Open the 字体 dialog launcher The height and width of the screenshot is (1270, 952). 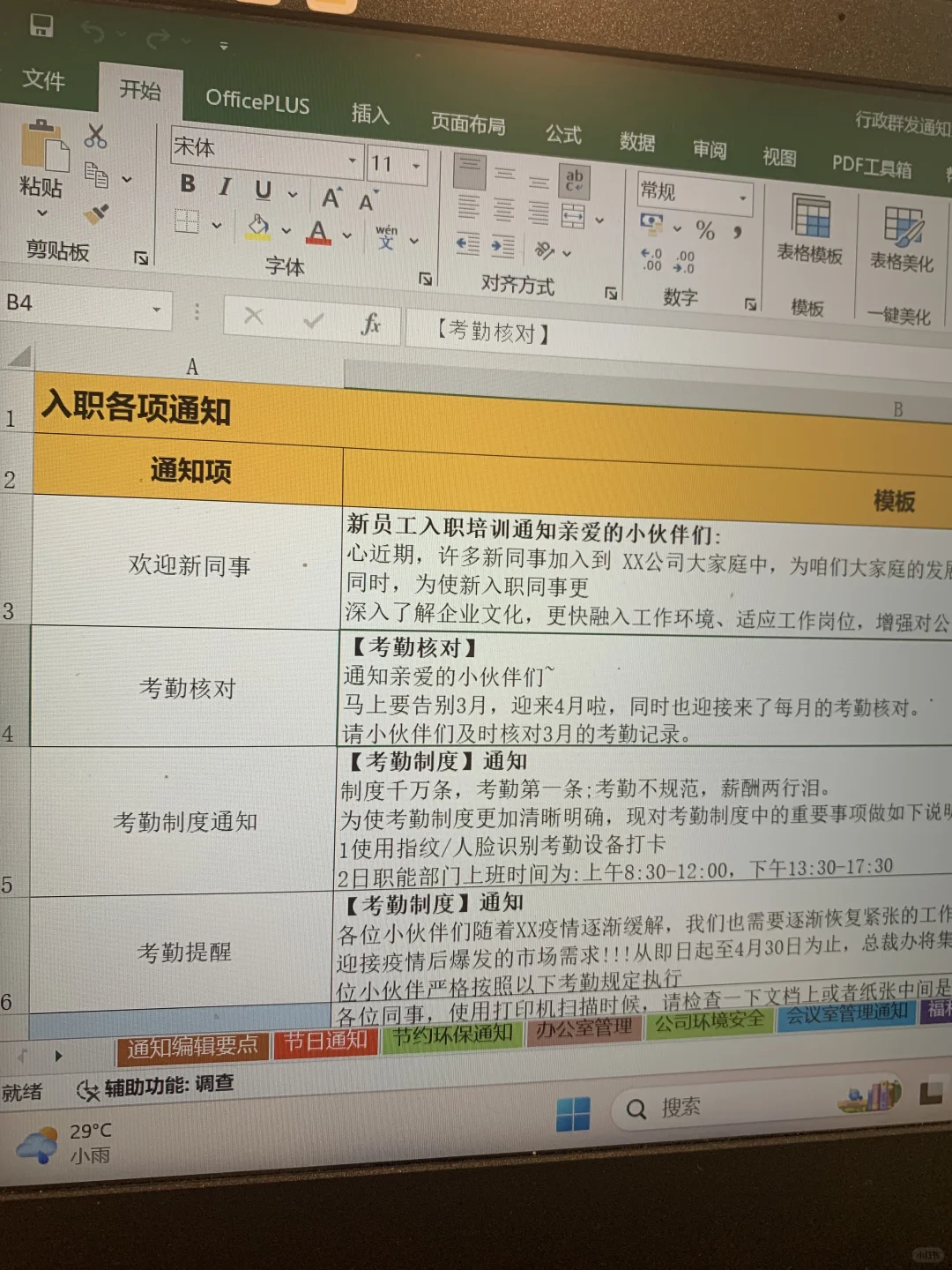[x=426, y=279]
